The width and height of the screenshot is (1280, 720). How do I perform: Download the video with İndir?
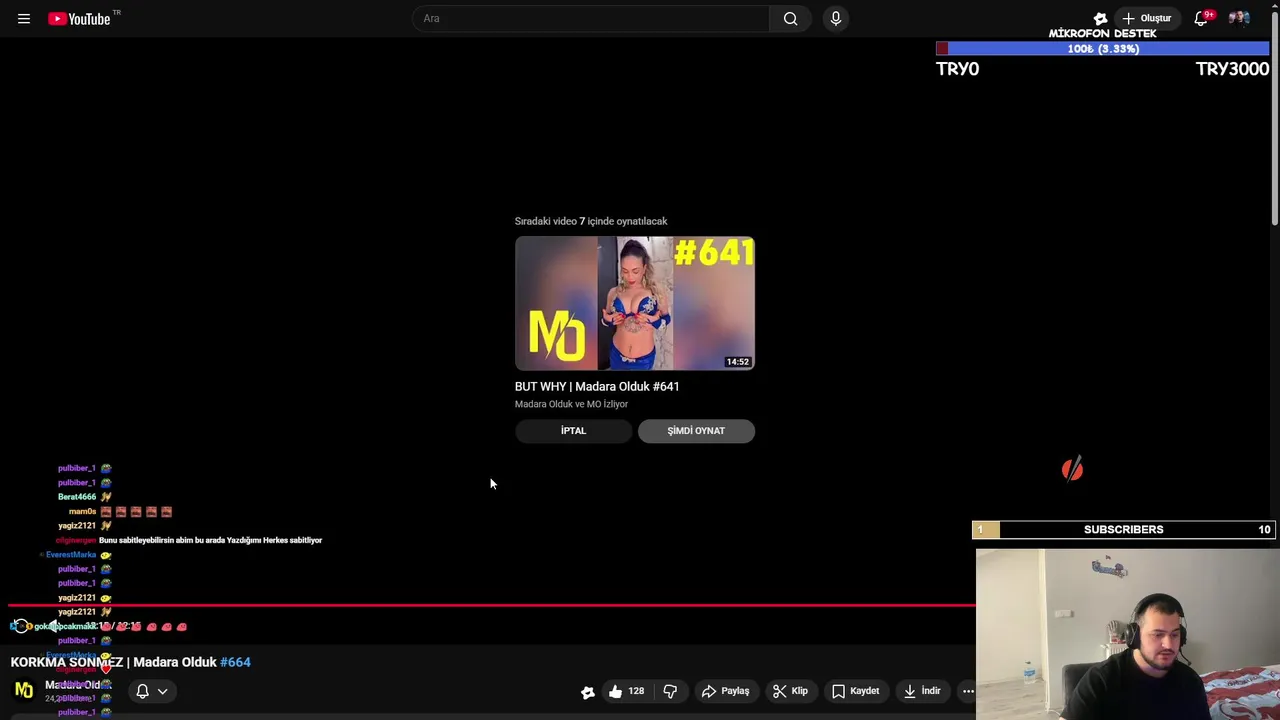pos(921,691)
